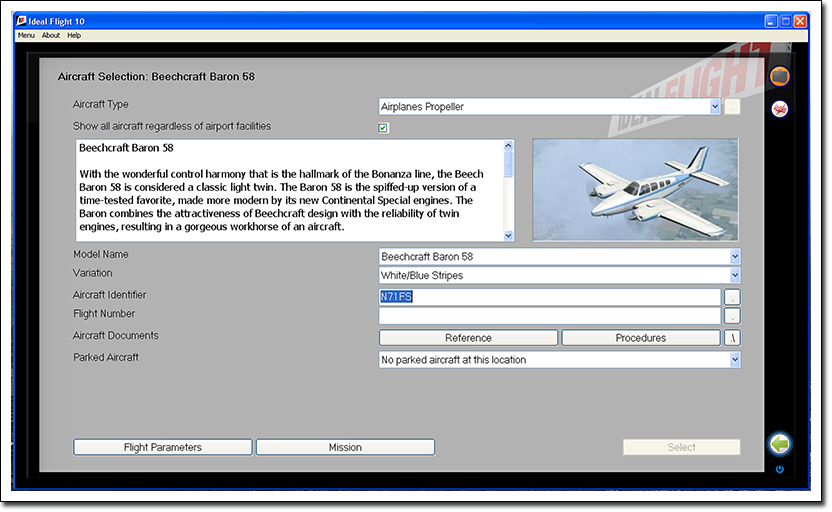Viewport: 832px width, 512px height.
Task: Click the empty Flight Number field
Action: click(x=550, y=316)
